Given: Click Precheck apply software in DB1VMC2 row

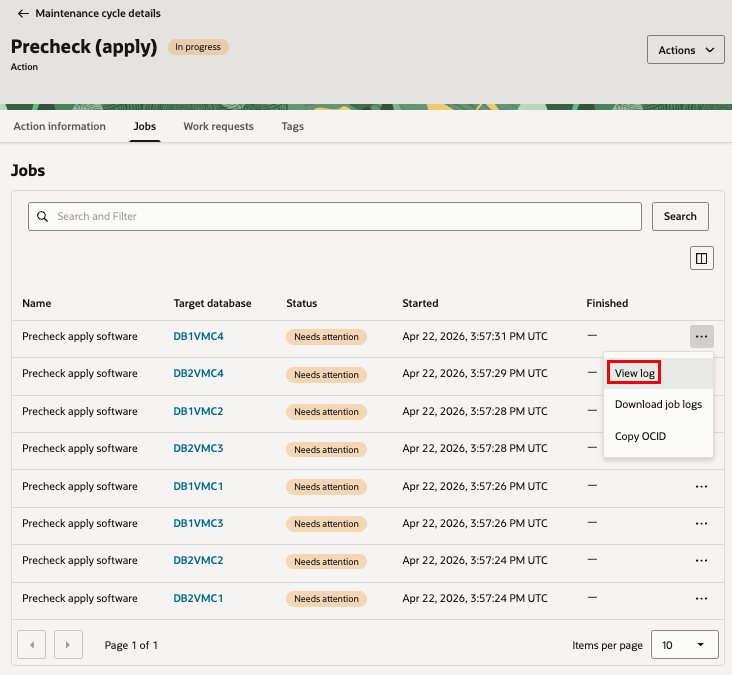Looking at the screenshot, I should (x=80, y=411).
